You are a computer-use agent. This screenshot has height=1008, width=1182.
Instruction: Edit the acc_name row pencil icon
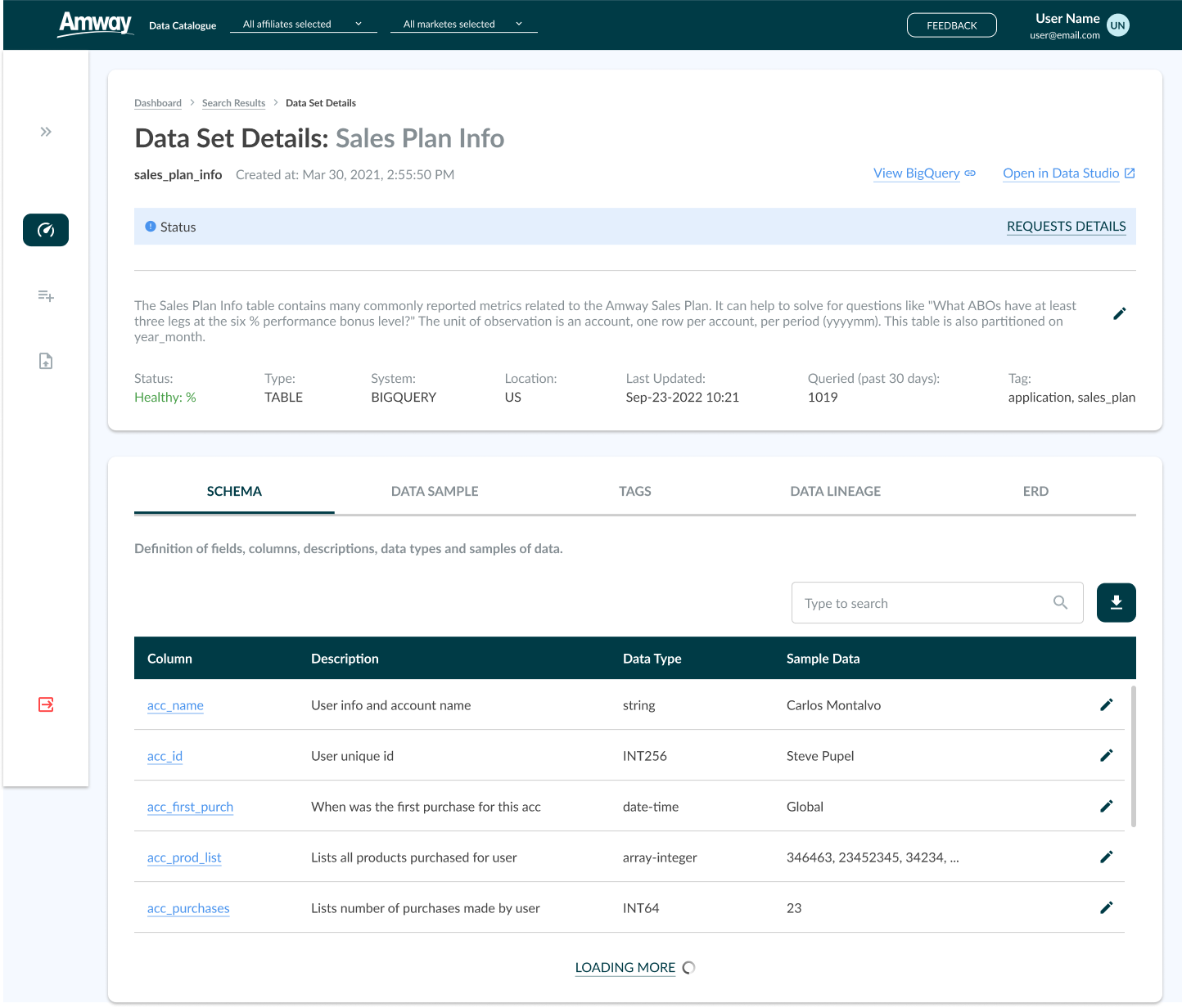coord(1106,704)
